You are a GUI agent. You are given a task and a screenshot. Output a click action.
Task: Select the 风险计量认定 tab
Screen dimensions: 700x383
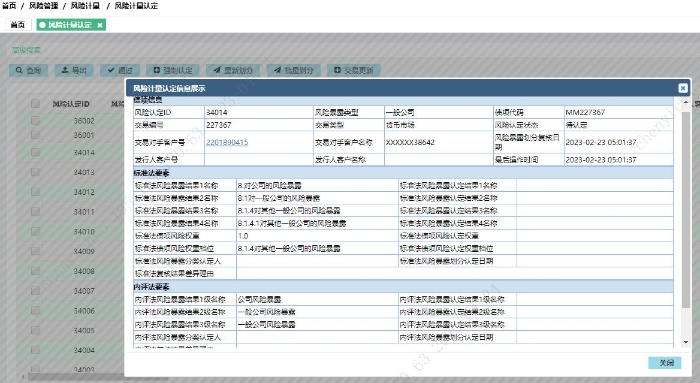69,25
